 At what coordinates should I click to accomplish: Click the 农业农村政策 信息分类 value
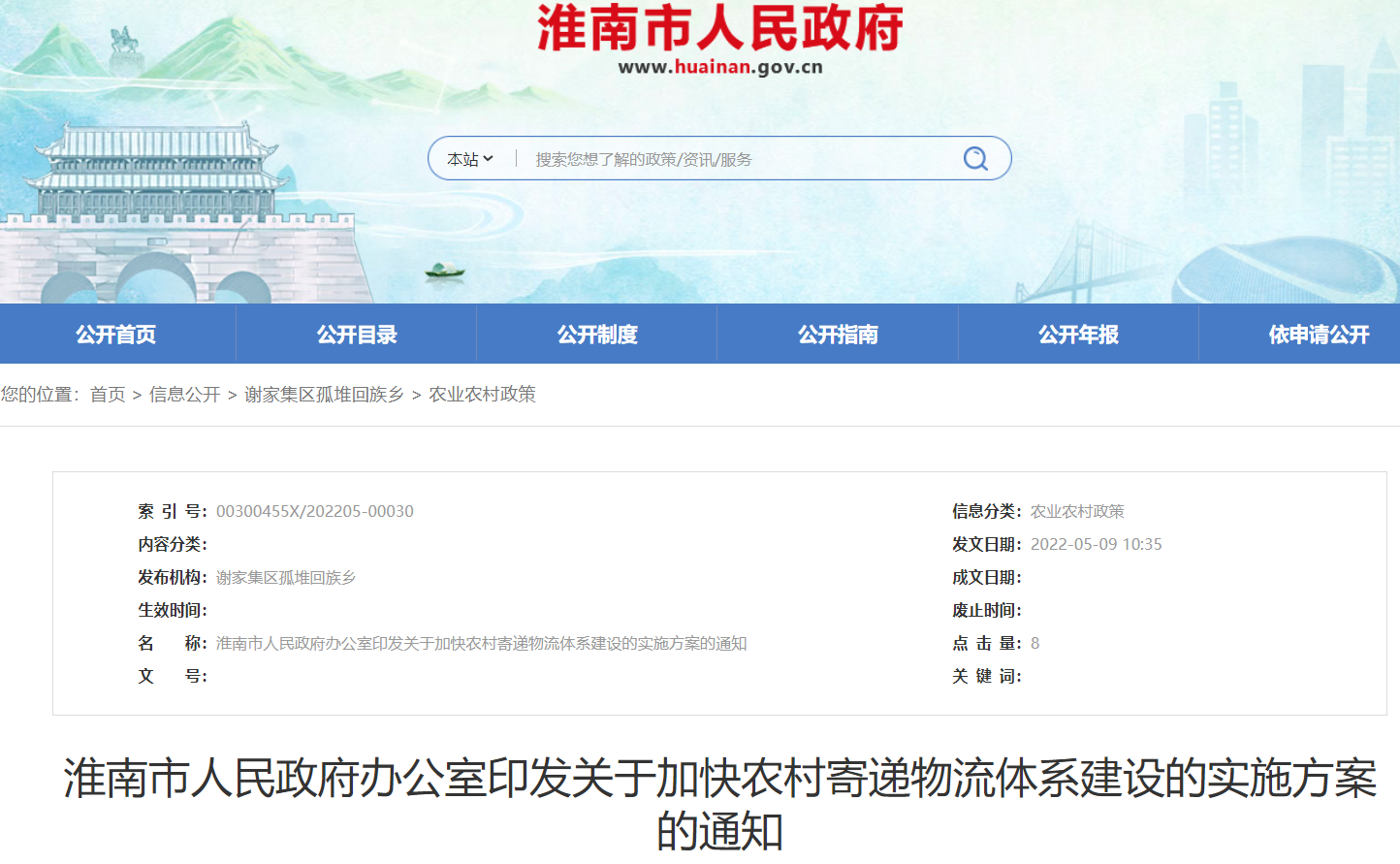coord(1077,511)
